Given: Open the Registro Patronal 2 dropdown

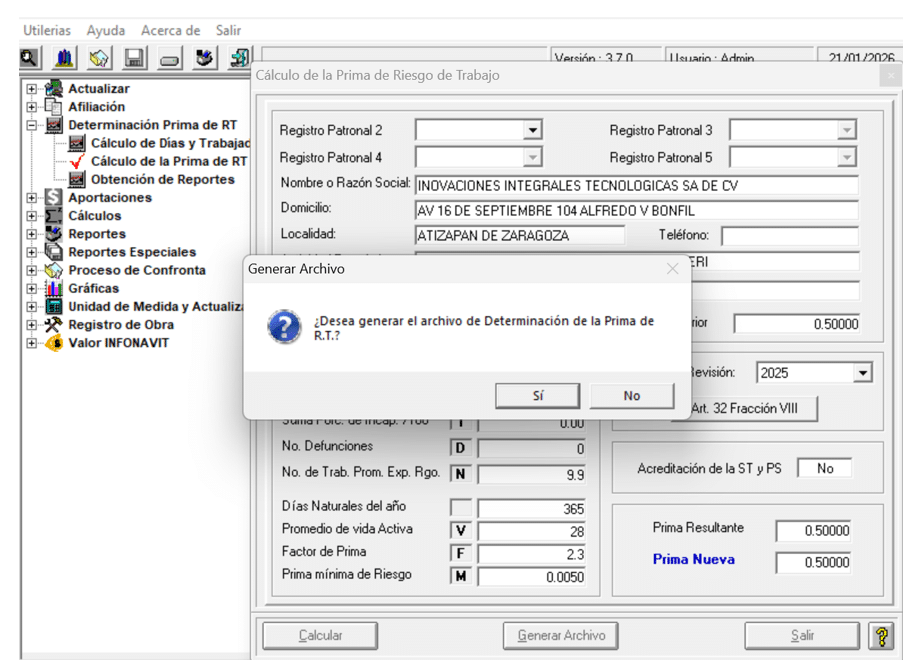Looking at the screenshot, I should tap(533, 131).
